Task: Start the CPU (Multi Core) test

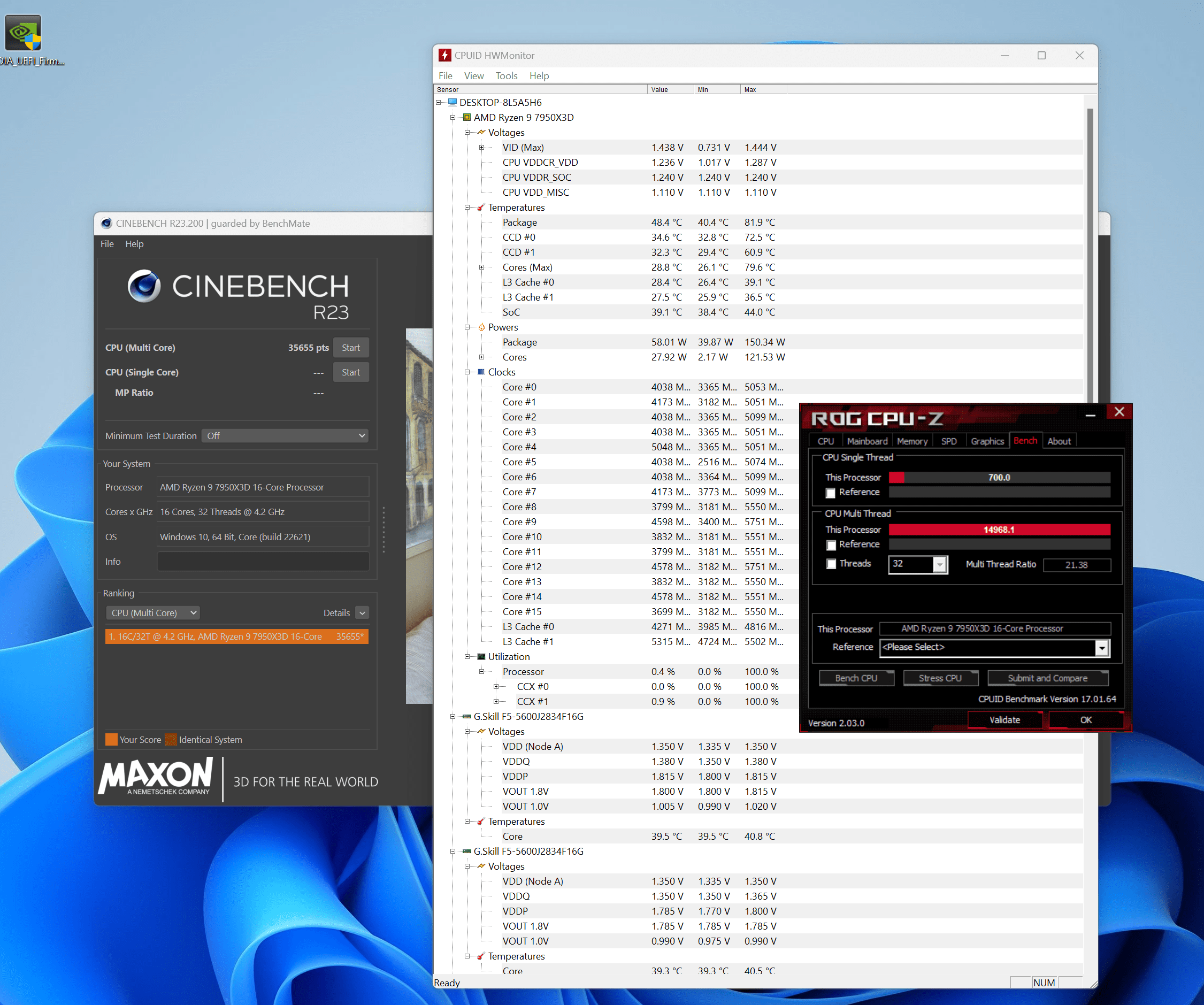Action: (350, 348)
